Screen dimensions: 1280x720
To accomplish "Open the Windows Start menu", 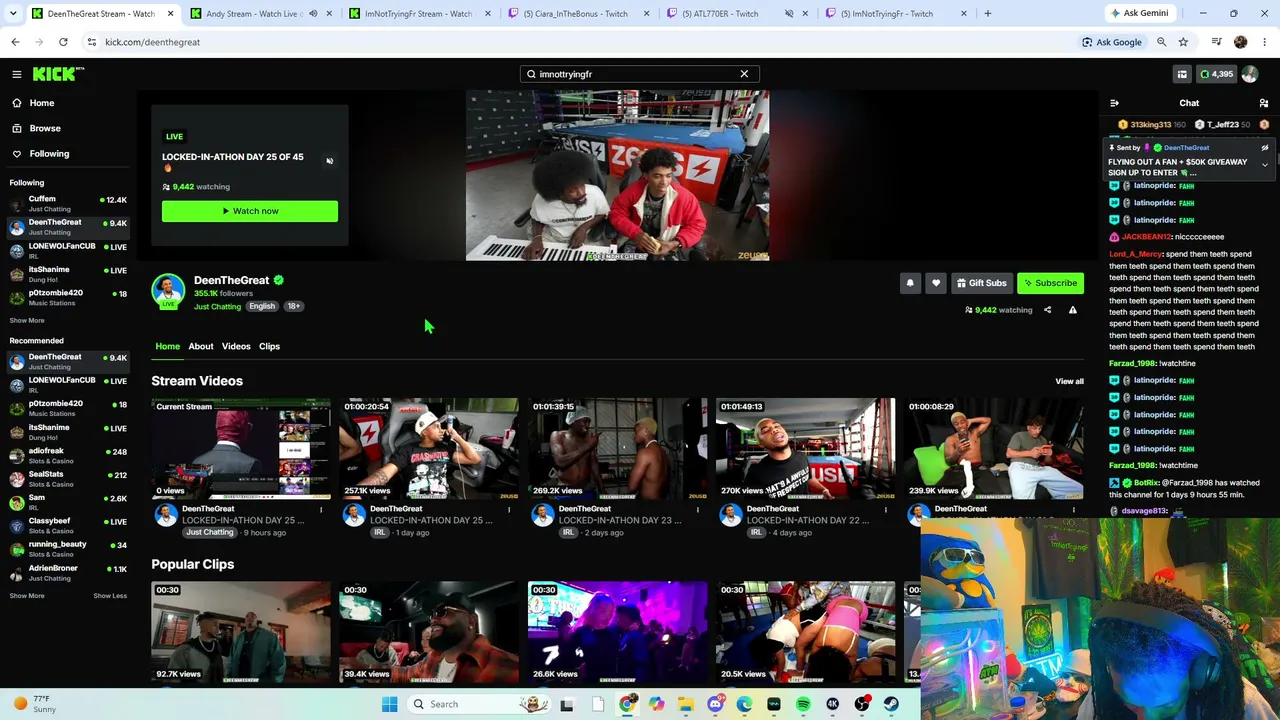I will [x=389, y=704].
